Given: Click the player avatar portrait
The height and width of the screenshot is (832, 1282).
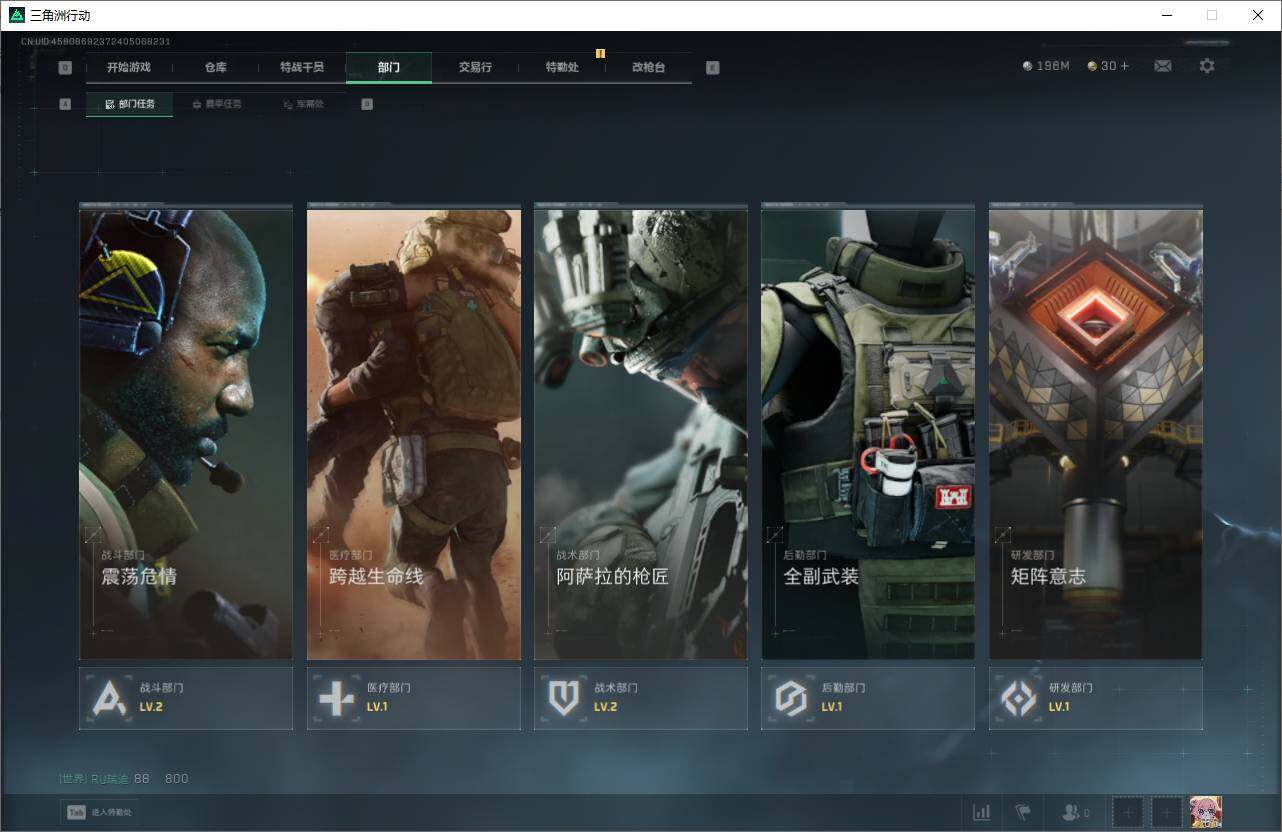Looking at the screenshot, I should (x=1205, y=812).
